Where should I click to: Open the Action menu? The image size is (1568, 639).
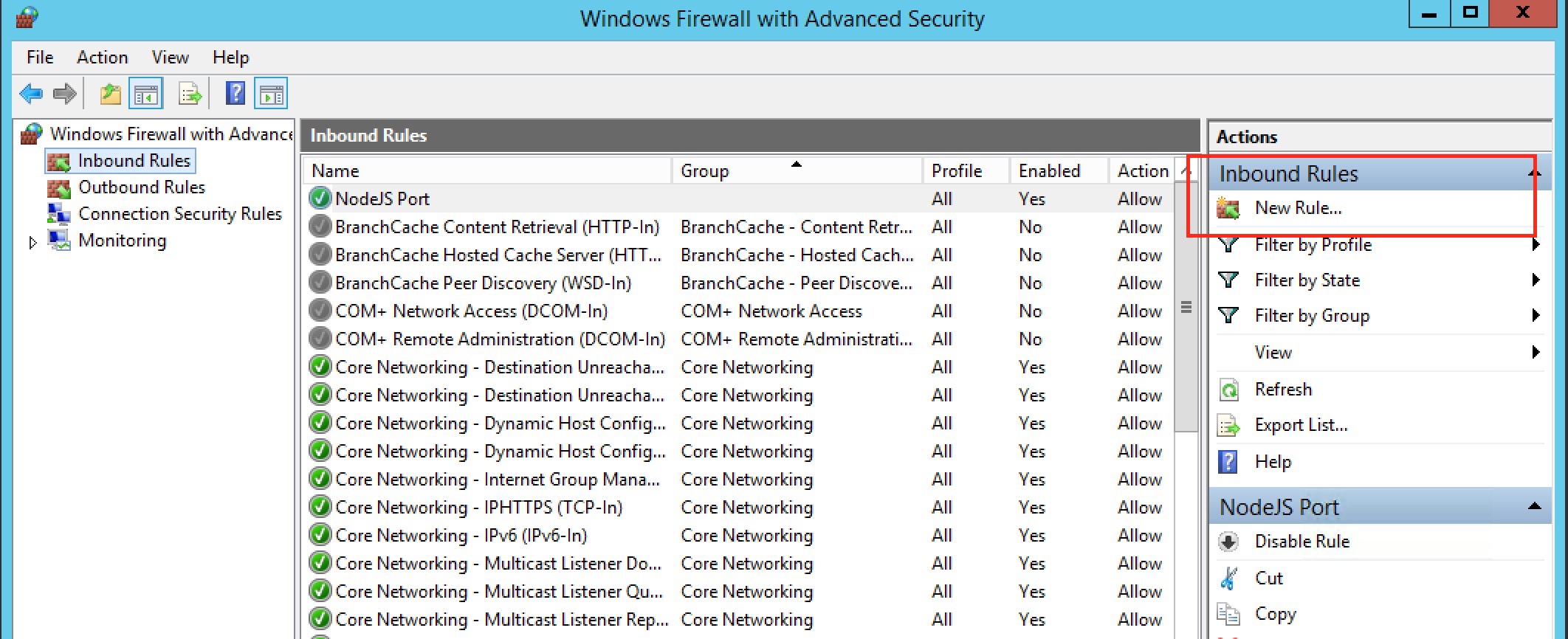click(102, 58)
